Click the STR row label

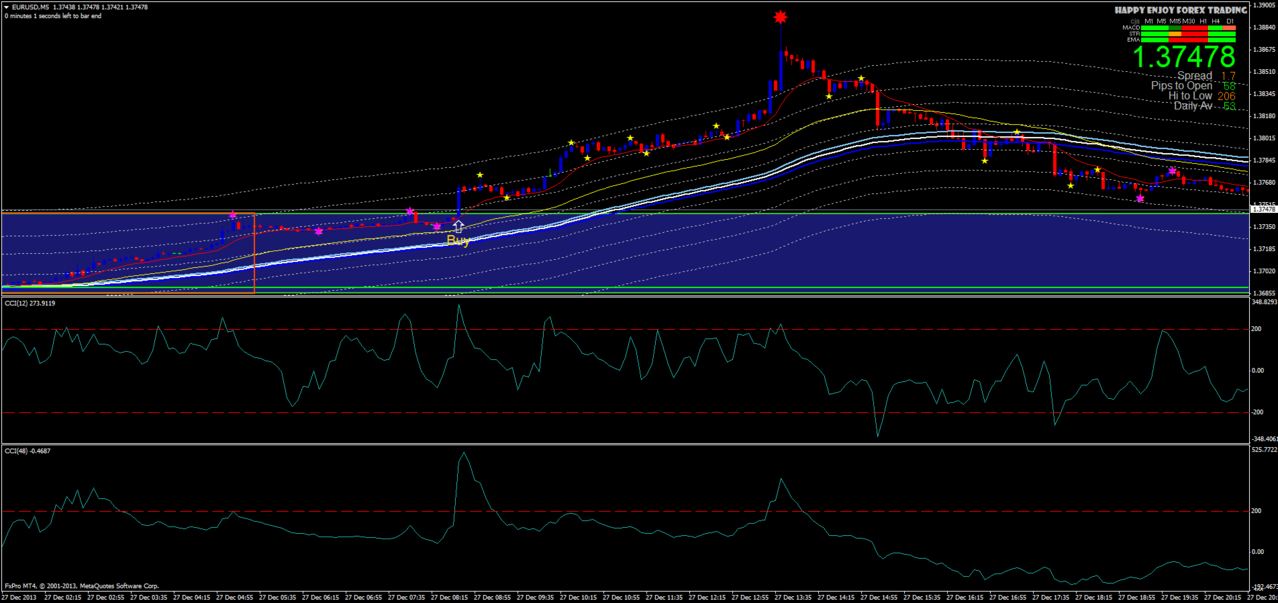click(x=1134, y=34)
